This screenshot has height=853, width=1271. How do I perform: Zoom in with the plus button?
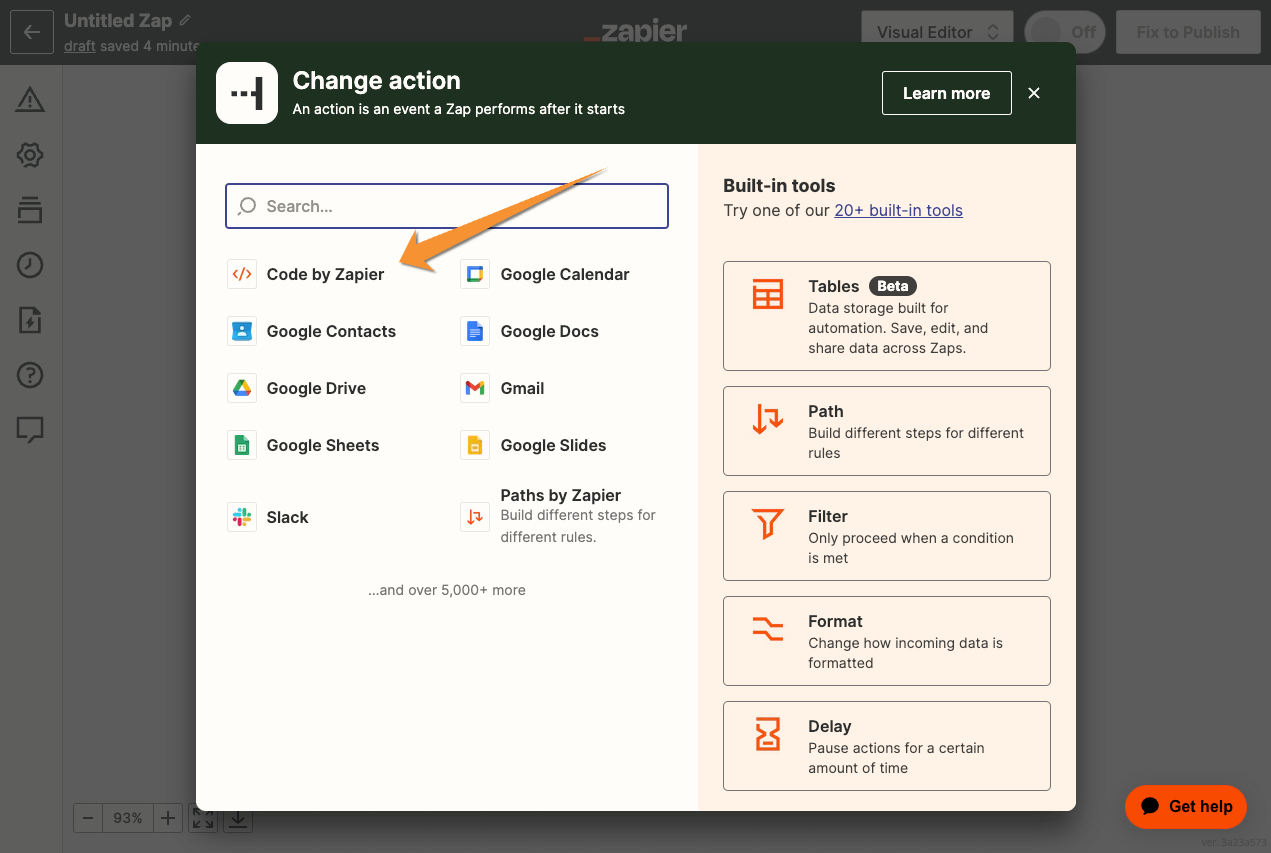click(x=169, y=818)
